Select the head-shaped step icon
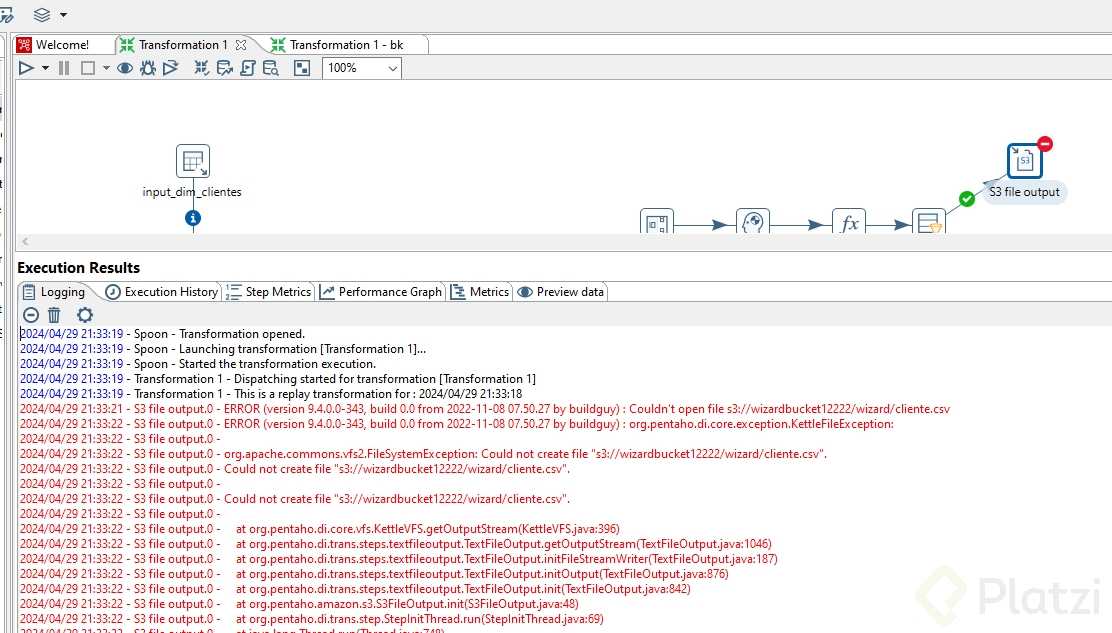Viewport: 1112px width, 633px height. (752, 222)
